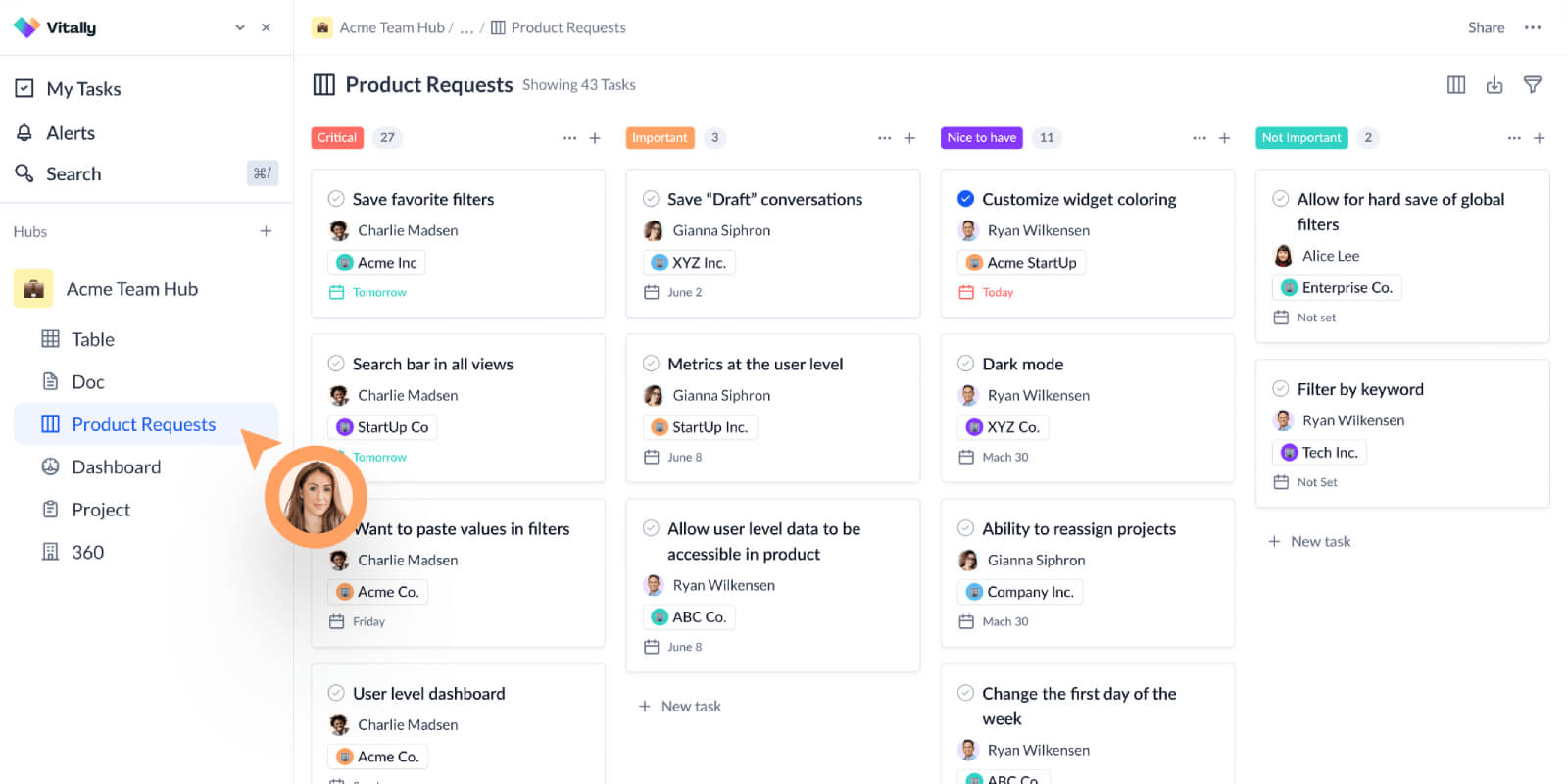The width and height of the screenshot is (1568, 784).
Task: Open the Doc page
Action: pyautogui.click(x=73, y=382)
